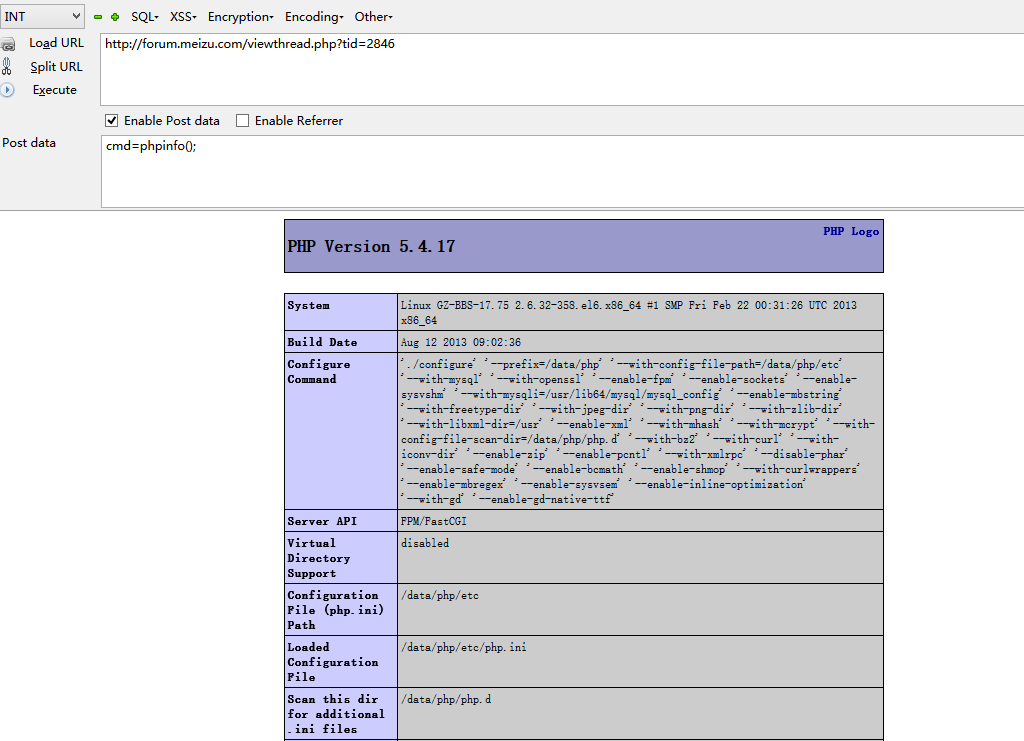Click the /data/php/etc value

(x=440, y=595)
